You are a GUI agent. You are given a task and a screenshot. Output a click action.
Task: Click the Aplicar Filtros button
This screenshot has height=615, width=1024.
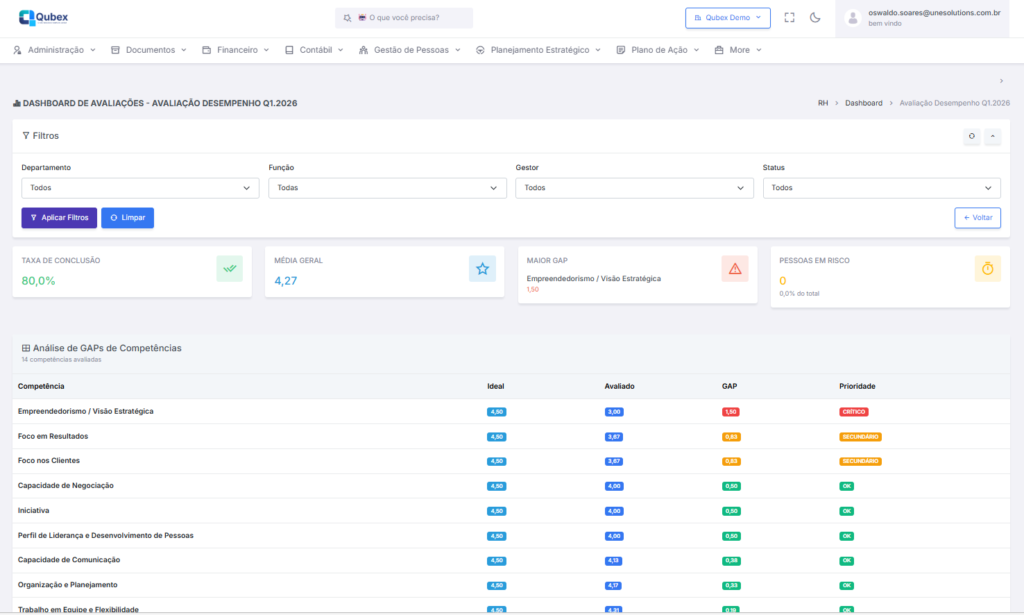59,218
